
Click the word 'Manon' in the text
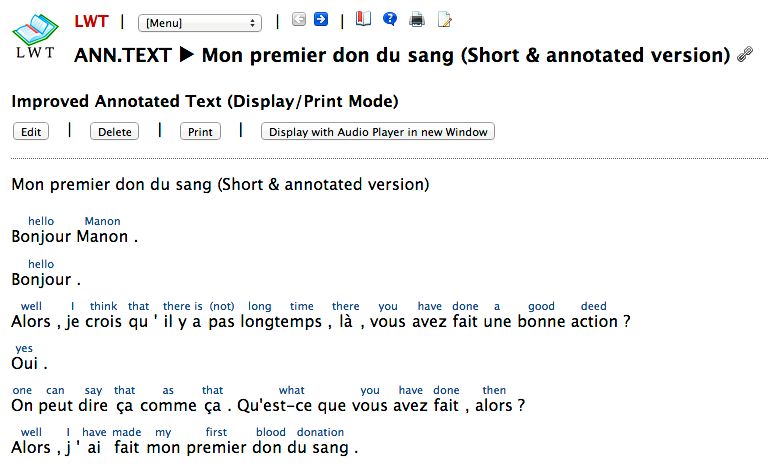coord(103,237)
